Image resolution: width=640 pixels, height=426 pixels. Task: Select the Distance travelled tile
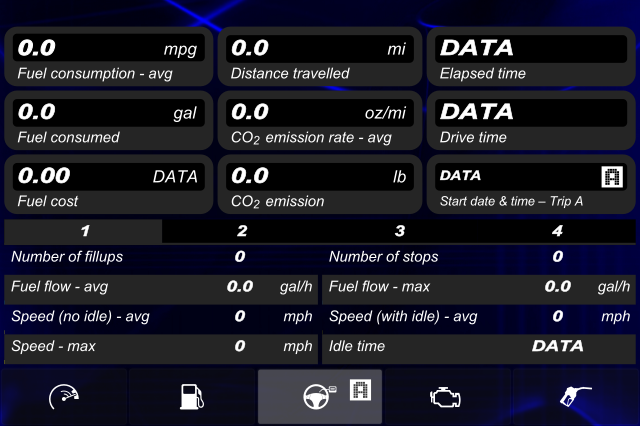[x=320, y=57]
